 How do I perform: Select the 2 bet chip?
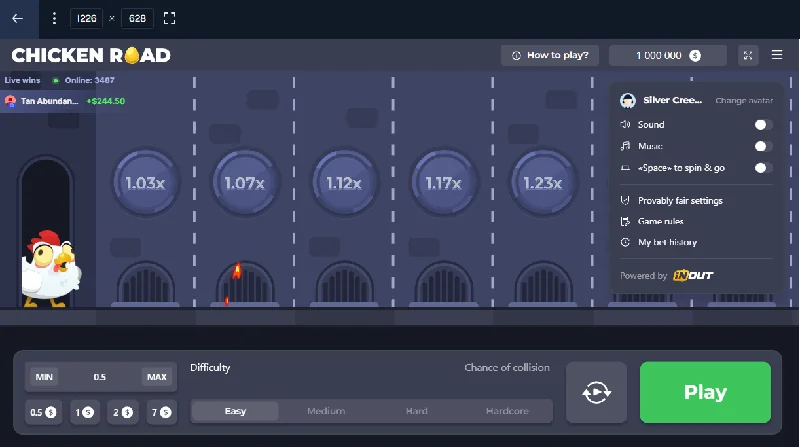point(123,412)
